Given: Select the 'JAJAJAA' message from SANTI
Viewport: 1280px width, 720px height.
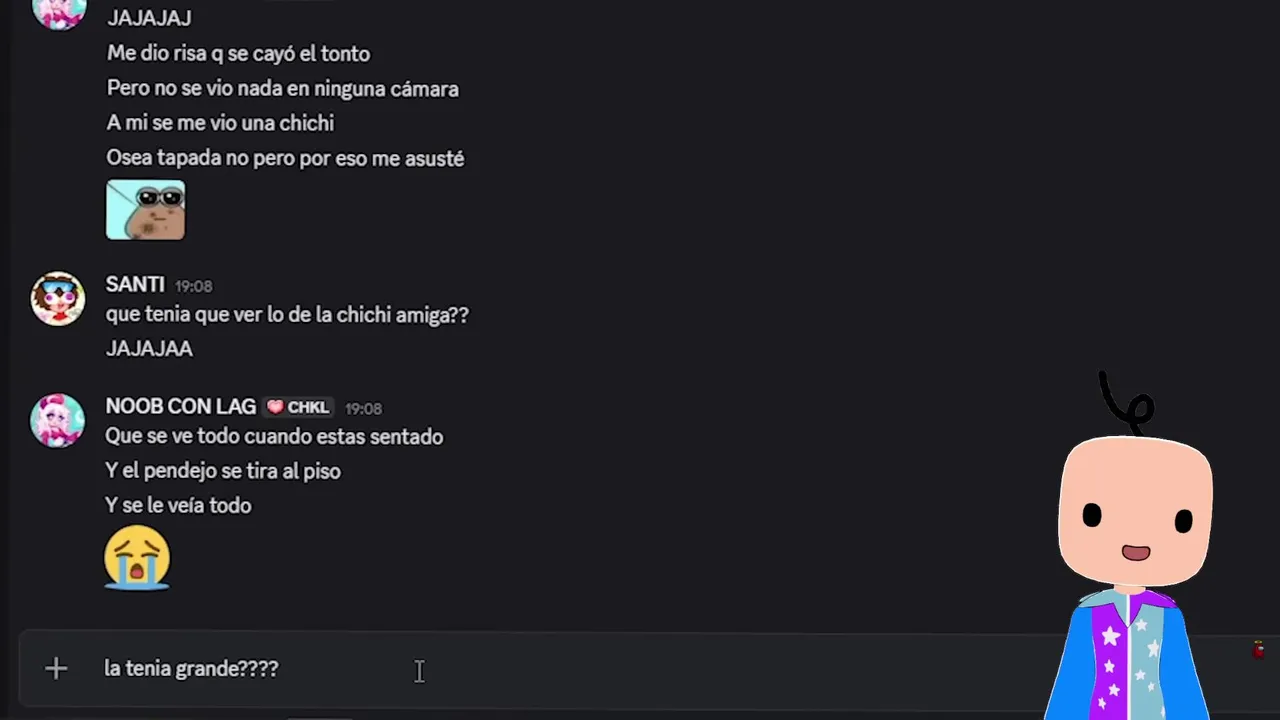Looking at the screenshot, I should point(149,349).
